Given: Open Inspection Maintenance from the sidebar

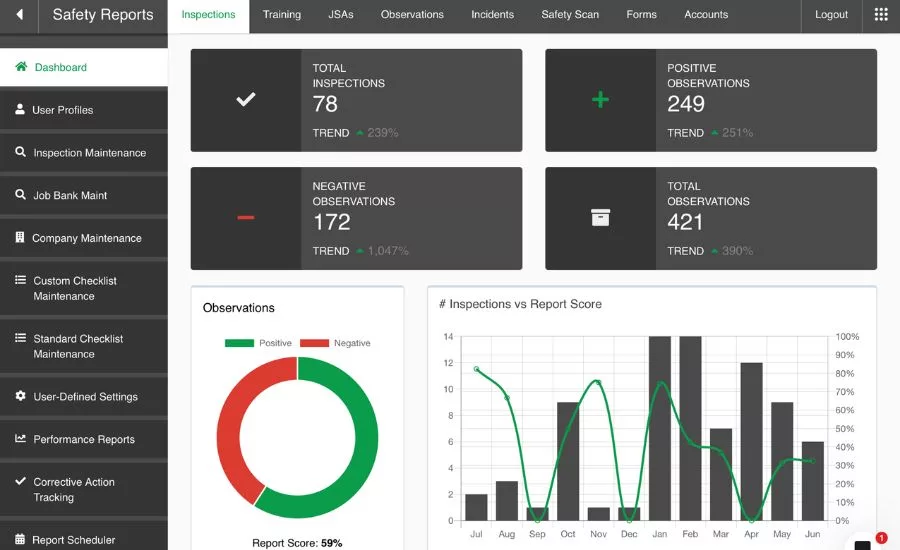Looking at the screenshot, I should [x=89, y=153].
